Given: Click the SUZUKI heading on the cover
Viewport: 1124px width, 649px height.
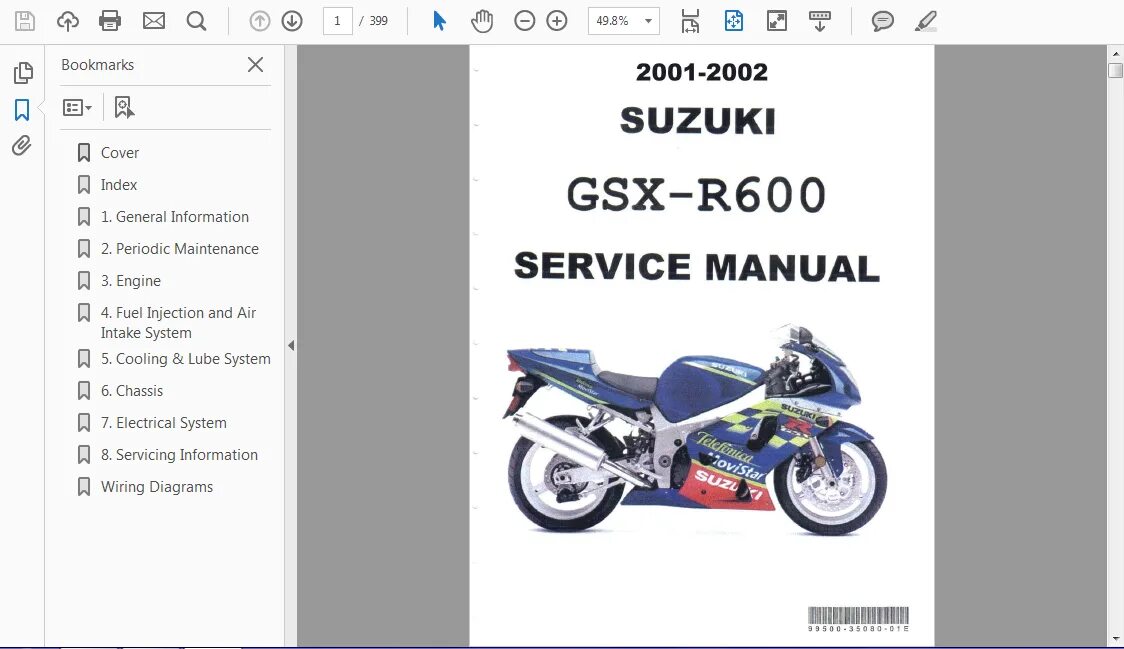Looking at the screenshot, I should click(x=697, y=120).
